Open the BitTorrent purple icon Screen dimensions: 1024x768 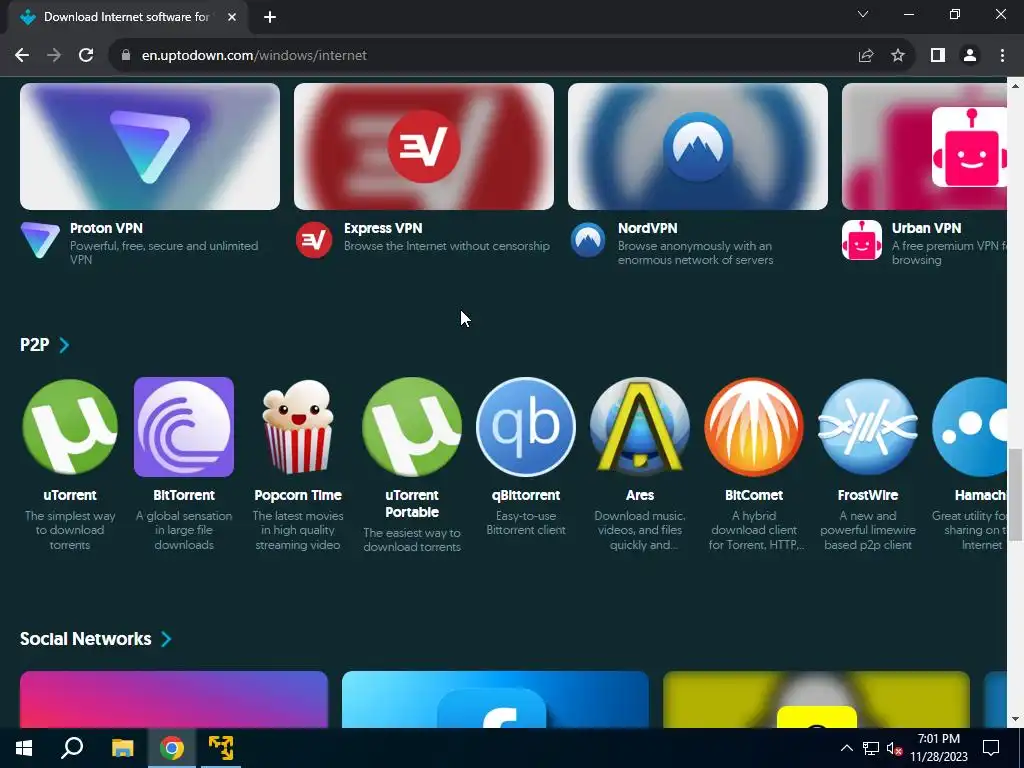tap(184, 426)
